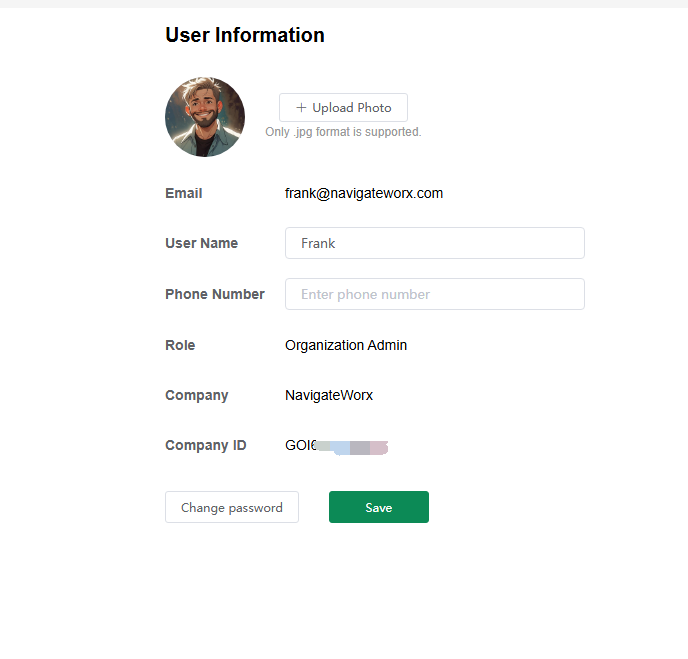This screenshot has height=659, width=688.
Task: Click the User Information heading
Action: (245, 35)
